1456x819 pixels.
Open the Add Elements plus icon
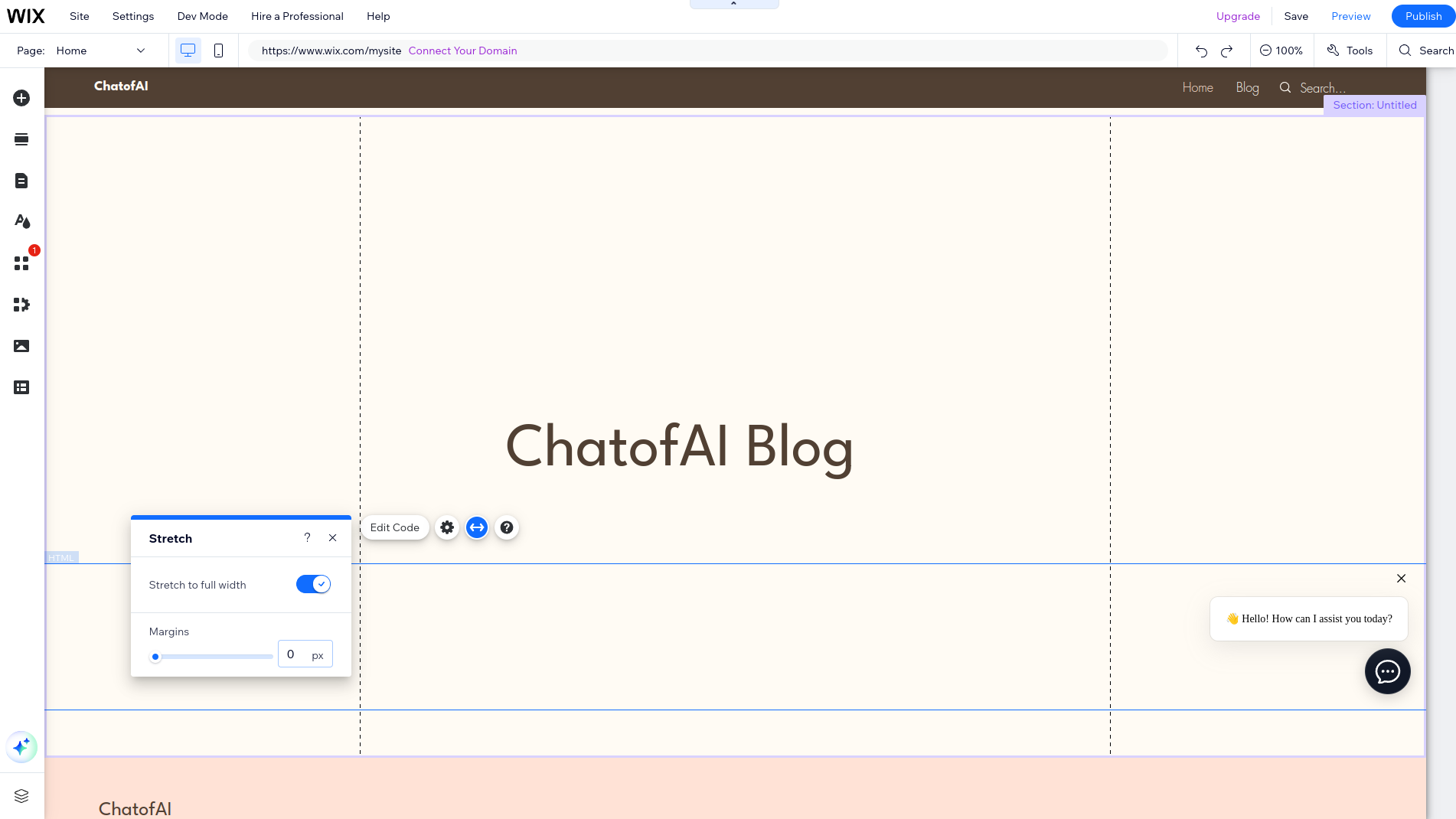[x=21, y=98]
